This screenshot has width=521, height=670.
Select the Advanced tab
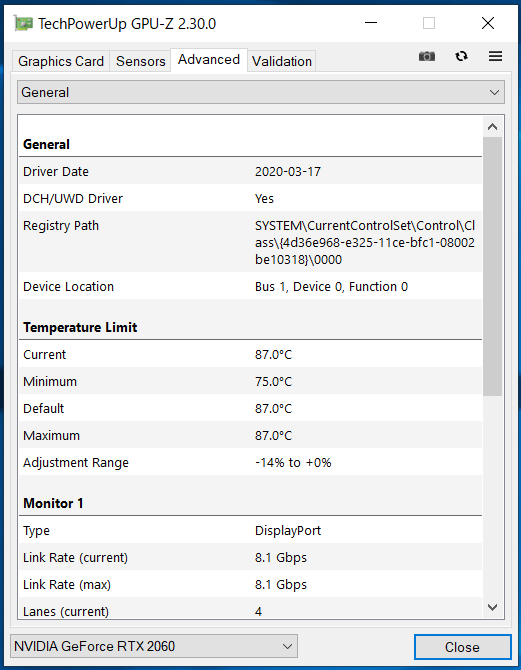tap(209, 60)
